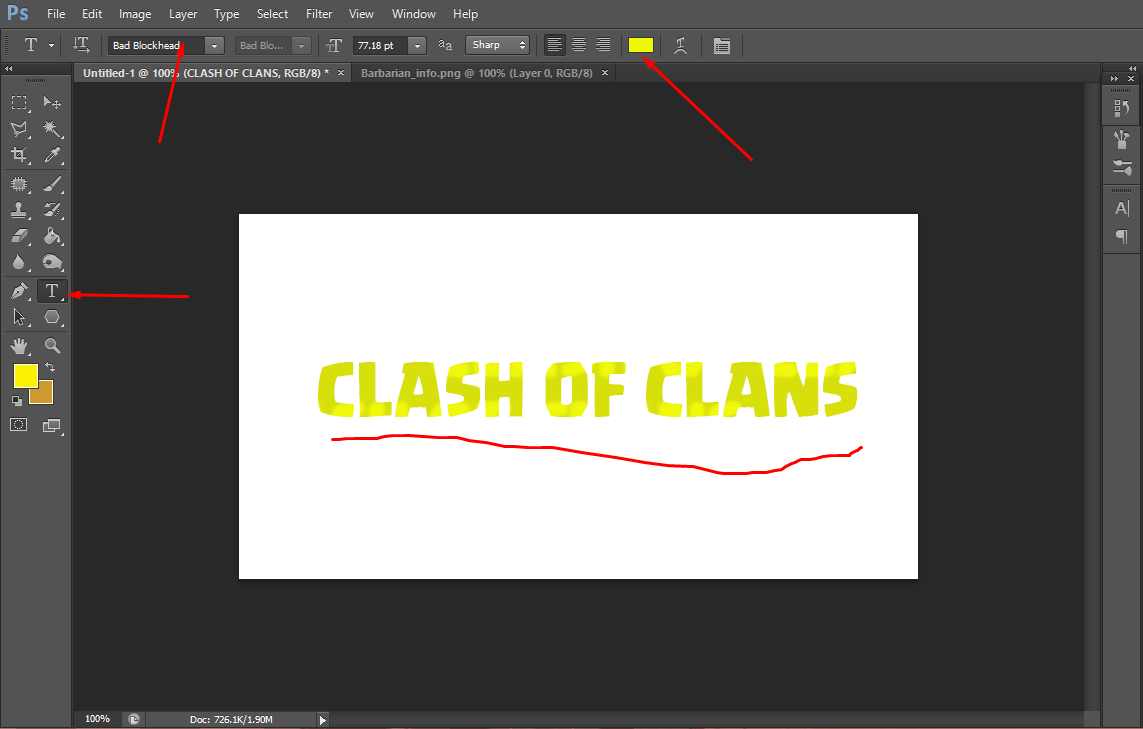The image size is (1143, 729).
Task: Select the Rectangular Marquee tool
Action: [x=18, y=102]
